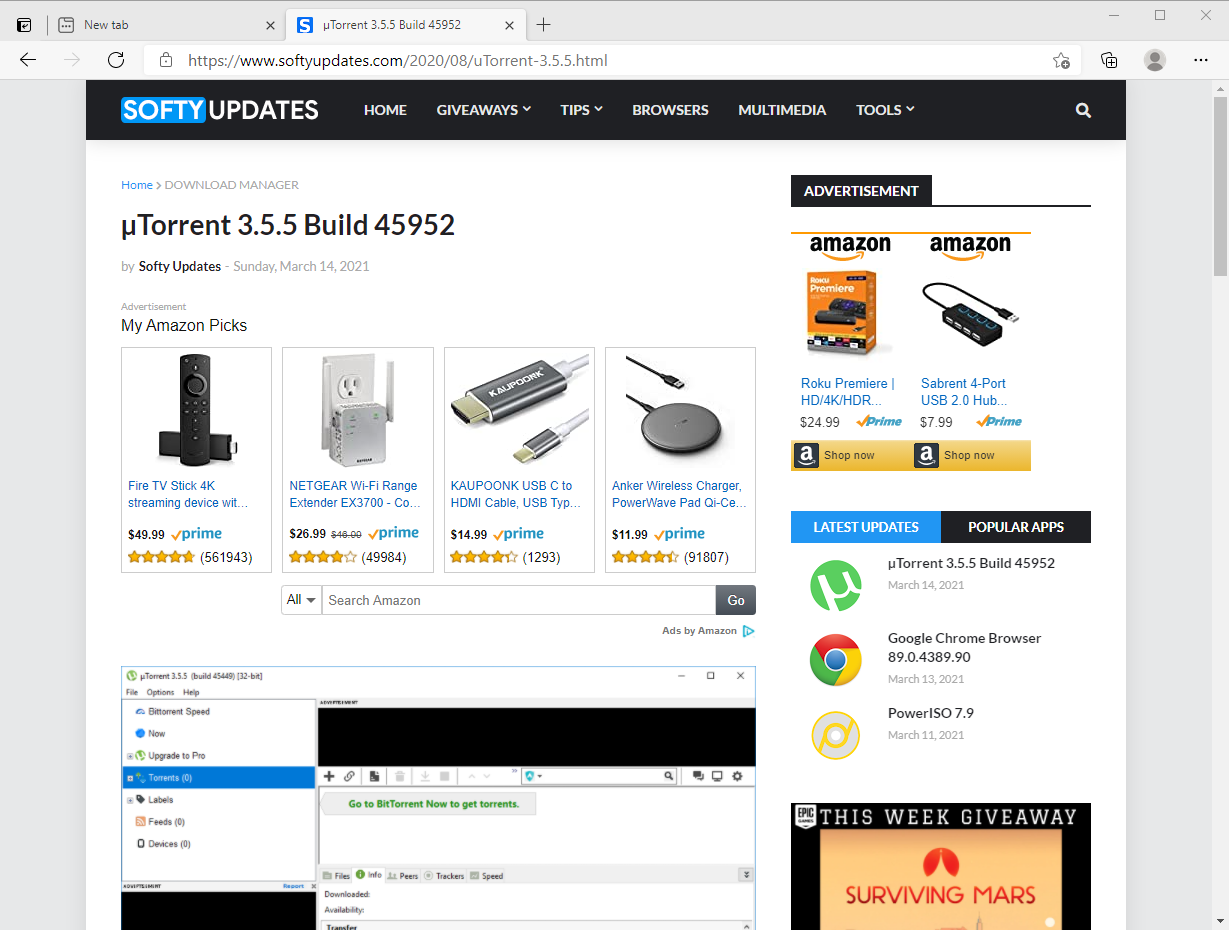The height and width of the screenshot is (930, 1229).
Task: Close the µTorrent 3.5.5 Build 45952 tab
Action: [x=511, y=25]
